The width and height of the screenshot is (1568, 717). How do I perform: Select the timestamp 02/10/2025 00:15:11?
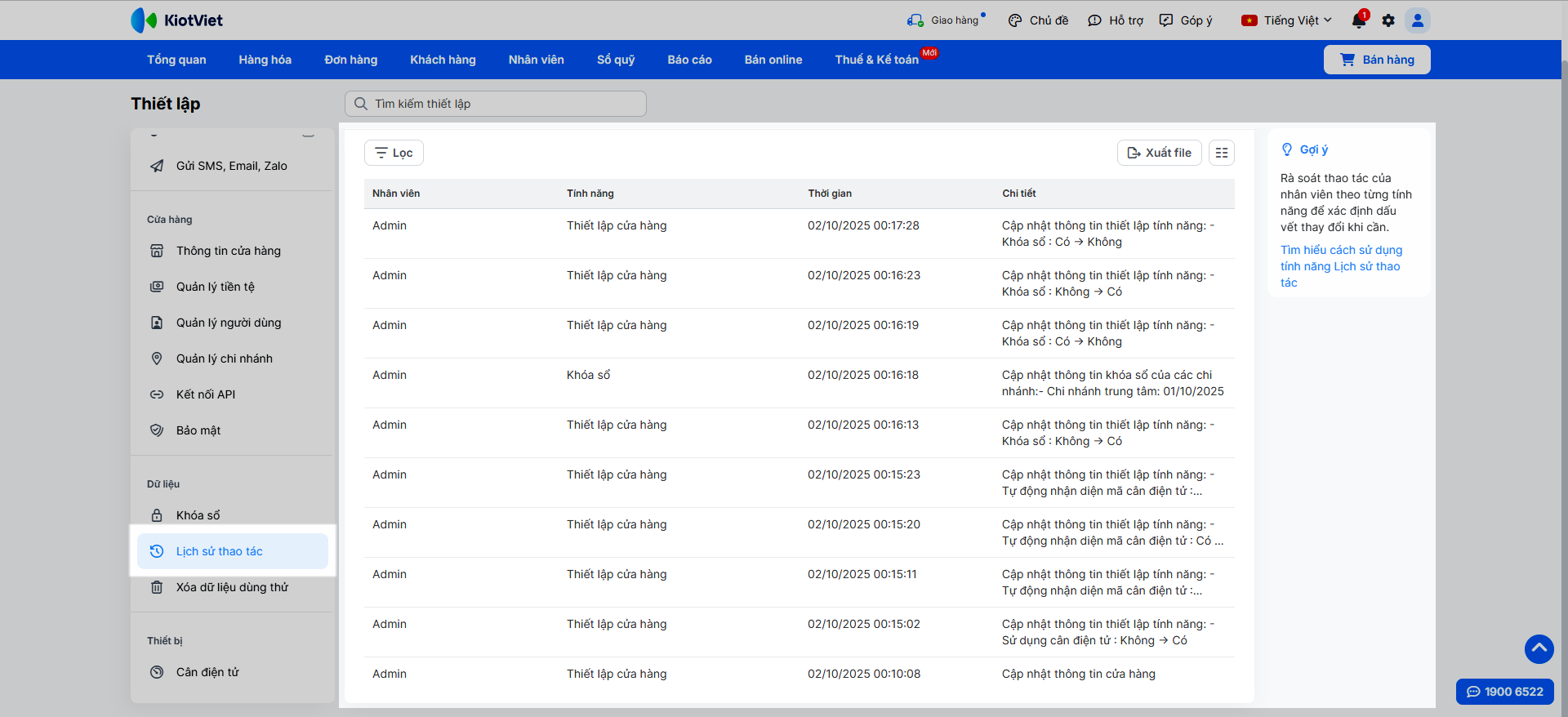862,574
